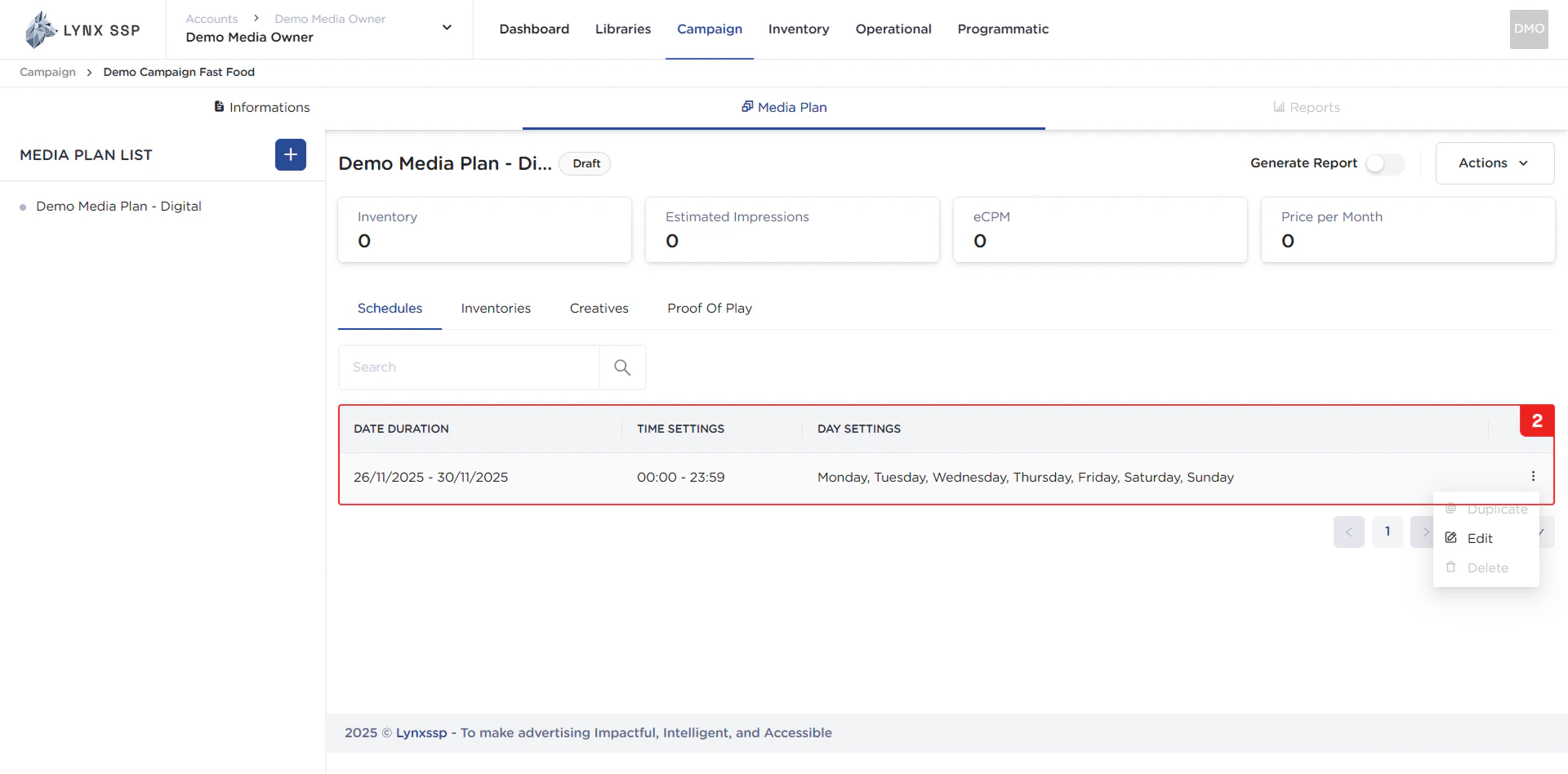The image size is (1568, 774).
Task: Click the Campaign breadcrumb link
Action: (47, 72)
